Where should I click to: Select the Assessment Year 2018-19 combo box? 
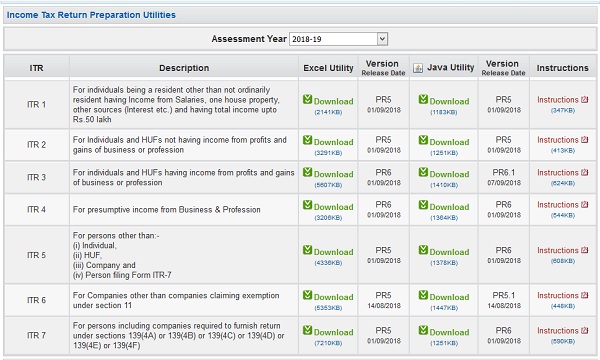point(338,39)
